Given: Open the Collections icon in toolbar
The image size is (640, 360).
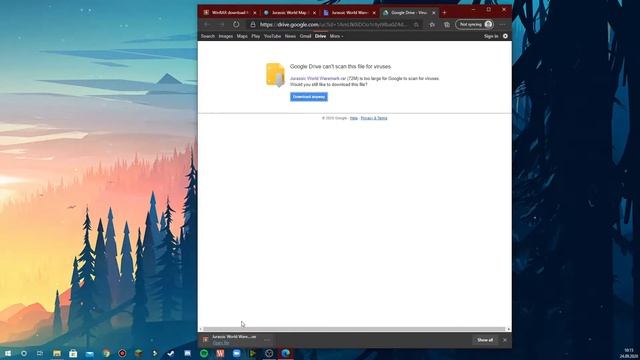Looking at the screenshot, I should click(x=447, y=24).
